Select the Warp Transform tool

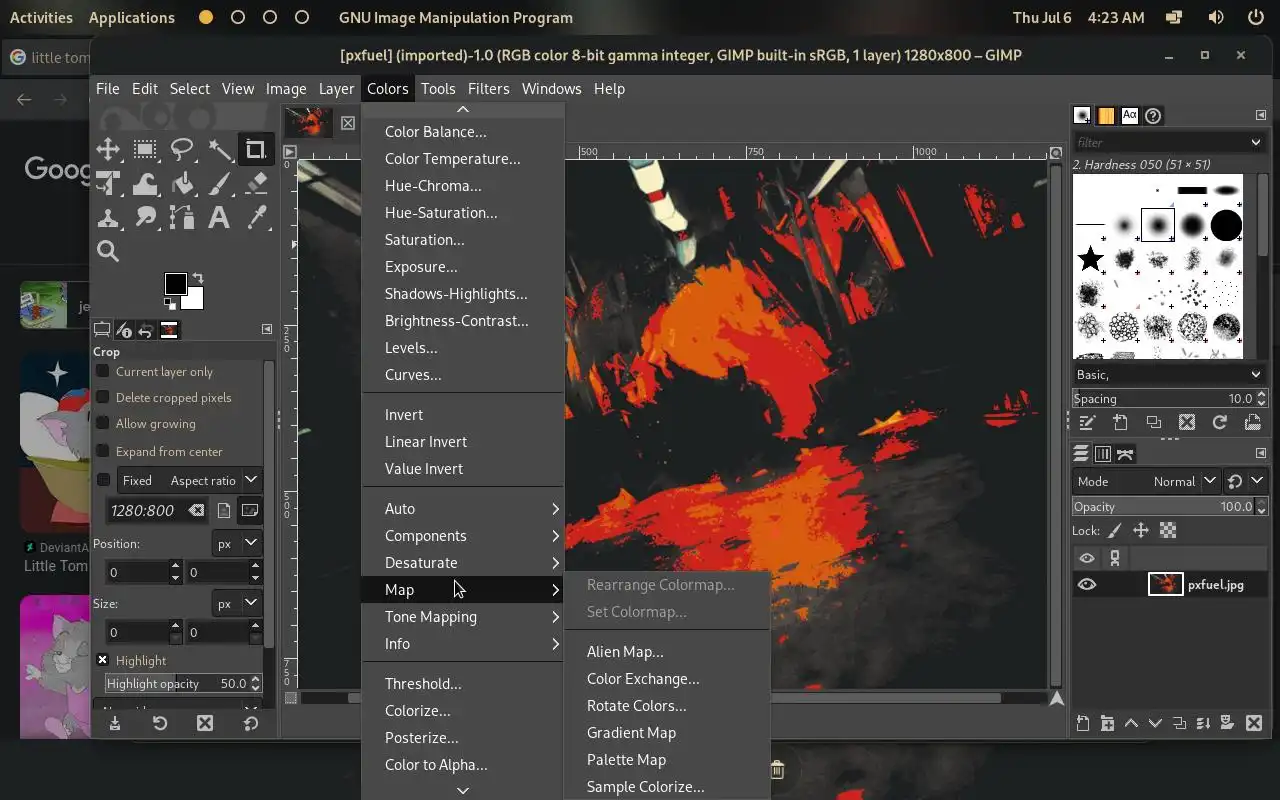[x=145, y=184]
